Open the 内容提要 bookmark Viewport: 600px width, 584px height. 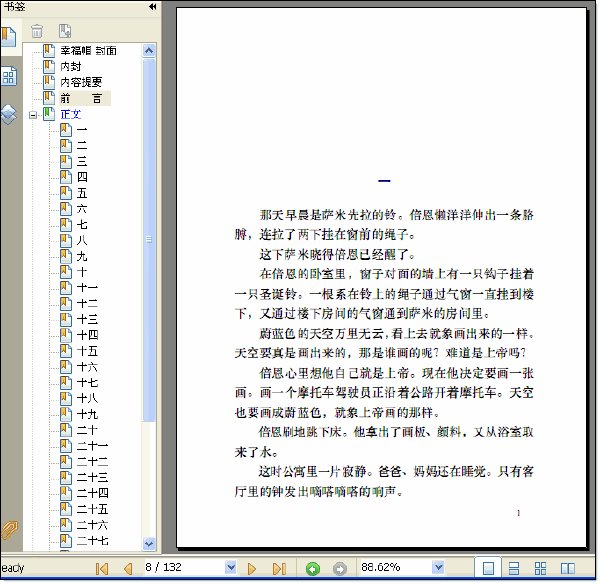coord(81,82)
